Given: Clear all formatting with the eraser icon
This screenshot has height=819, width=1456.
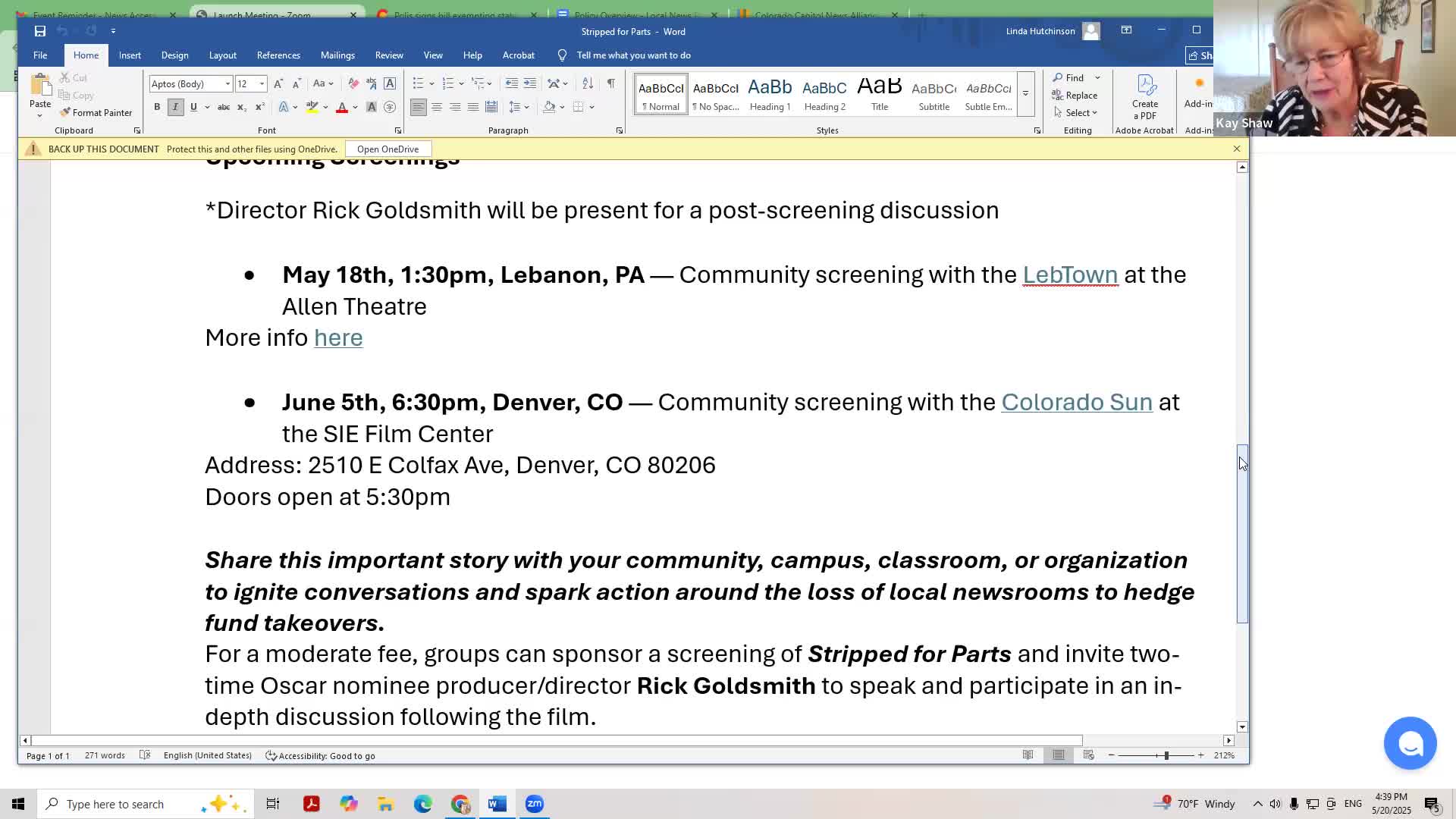Looking at the screenshot, I should tap(353, 83).
